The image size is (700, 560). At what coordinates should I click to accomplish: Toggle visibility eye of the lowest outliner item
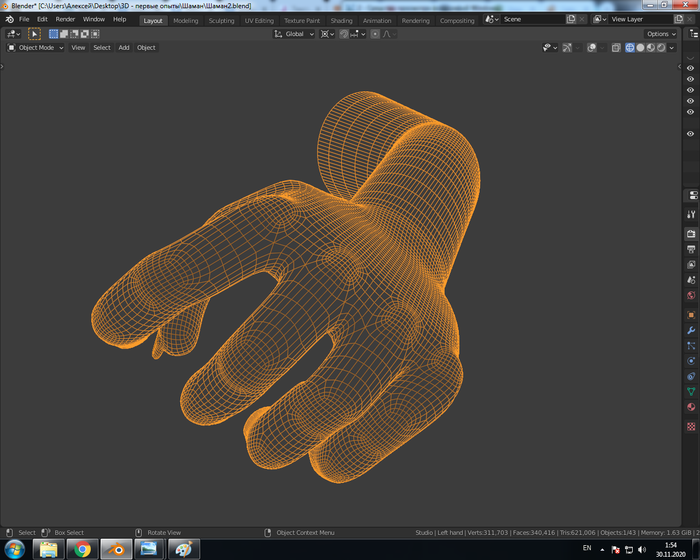click(x=690, y=133)
